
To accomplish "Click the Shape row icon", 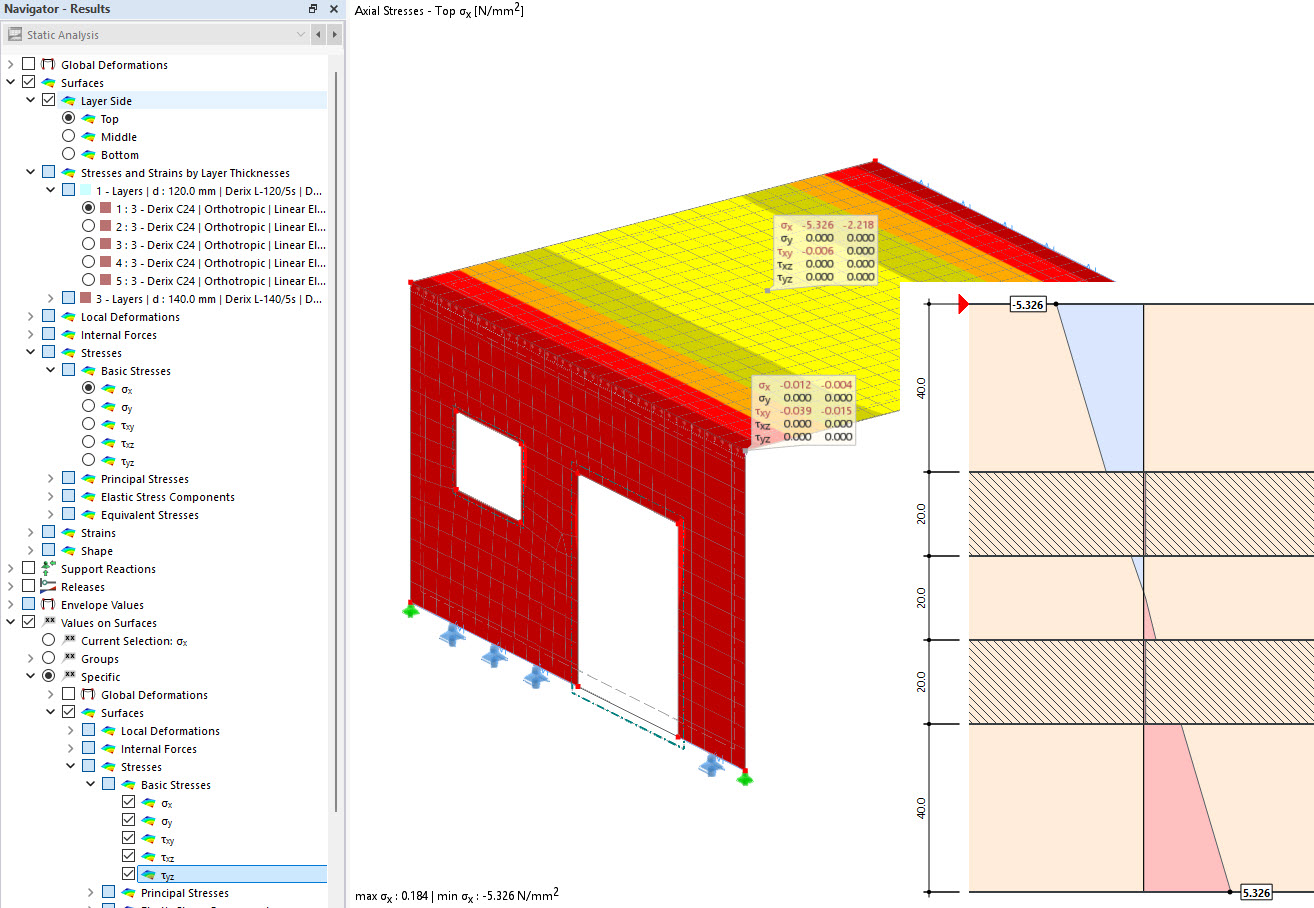I will [68, 551].
